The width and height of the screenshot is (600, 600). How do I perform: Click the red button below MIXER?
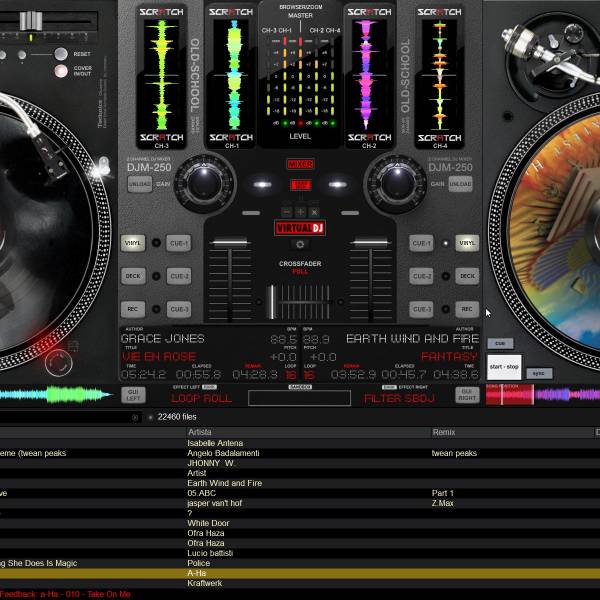point(300,185)
